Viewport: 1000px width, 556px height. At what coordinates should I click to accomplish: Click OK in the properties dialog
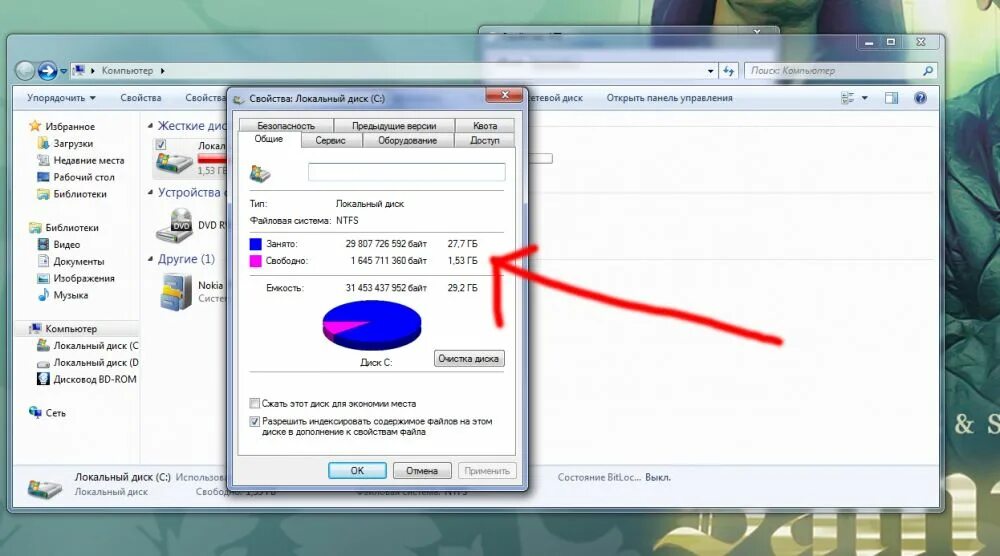pyautogui.click(x=357, y=471)
